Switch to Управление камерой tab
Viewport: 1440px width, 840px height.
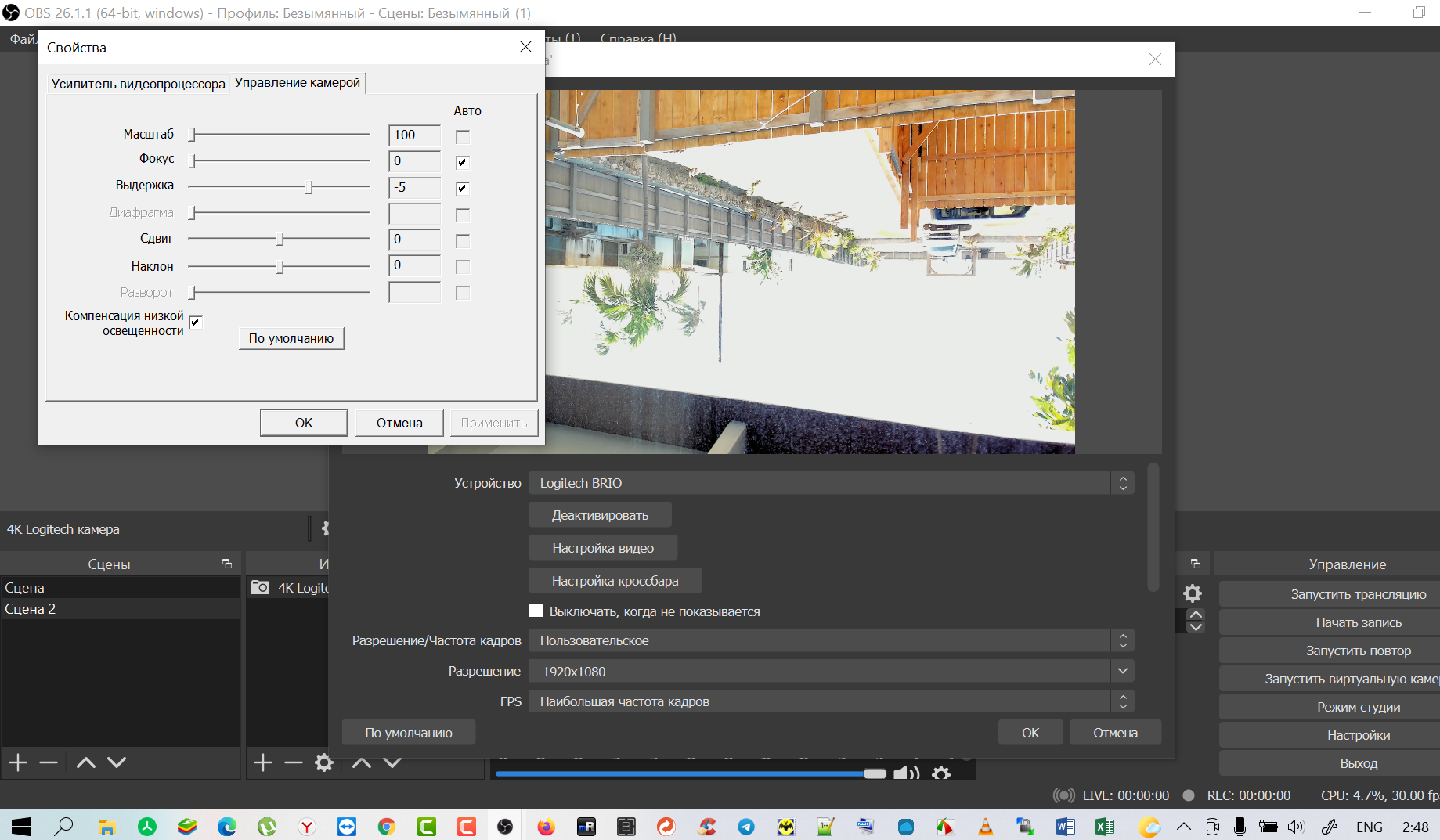click(x=298, y=82)
